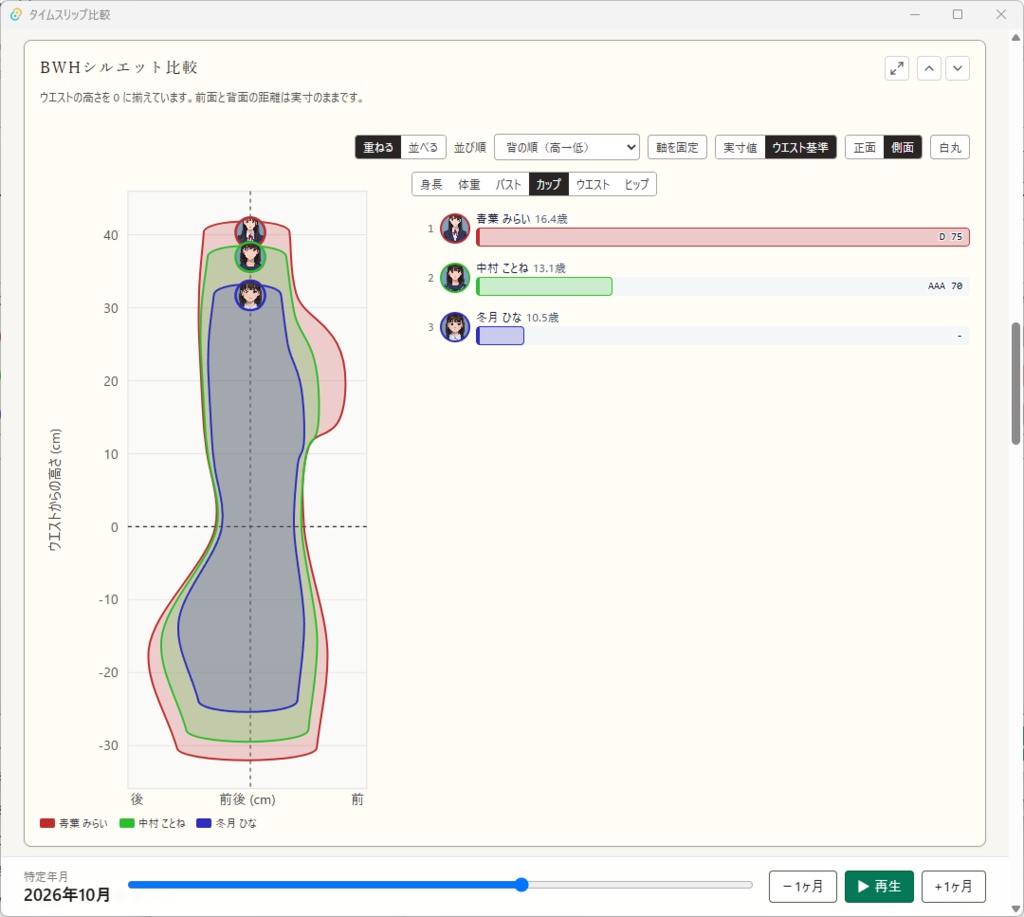Image resolution: width=1024 pixels, height=917 pixels.
Task: Click the timeline slider handle
Action: tap(521, 884)
